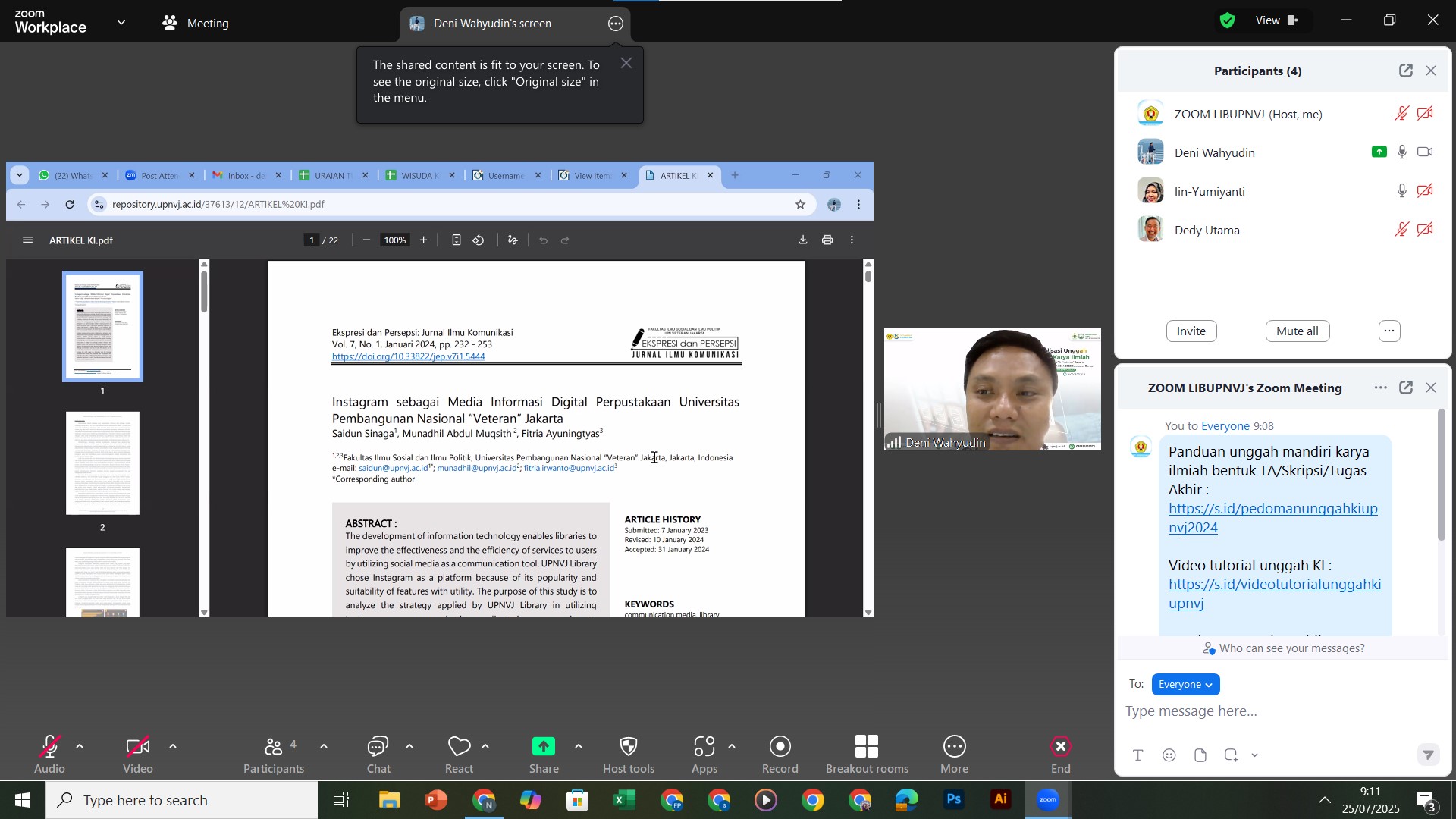Viewport: 1456px width, 819px height.
Task: Click the green encryption shield icon
Action: click(1228, 20)
